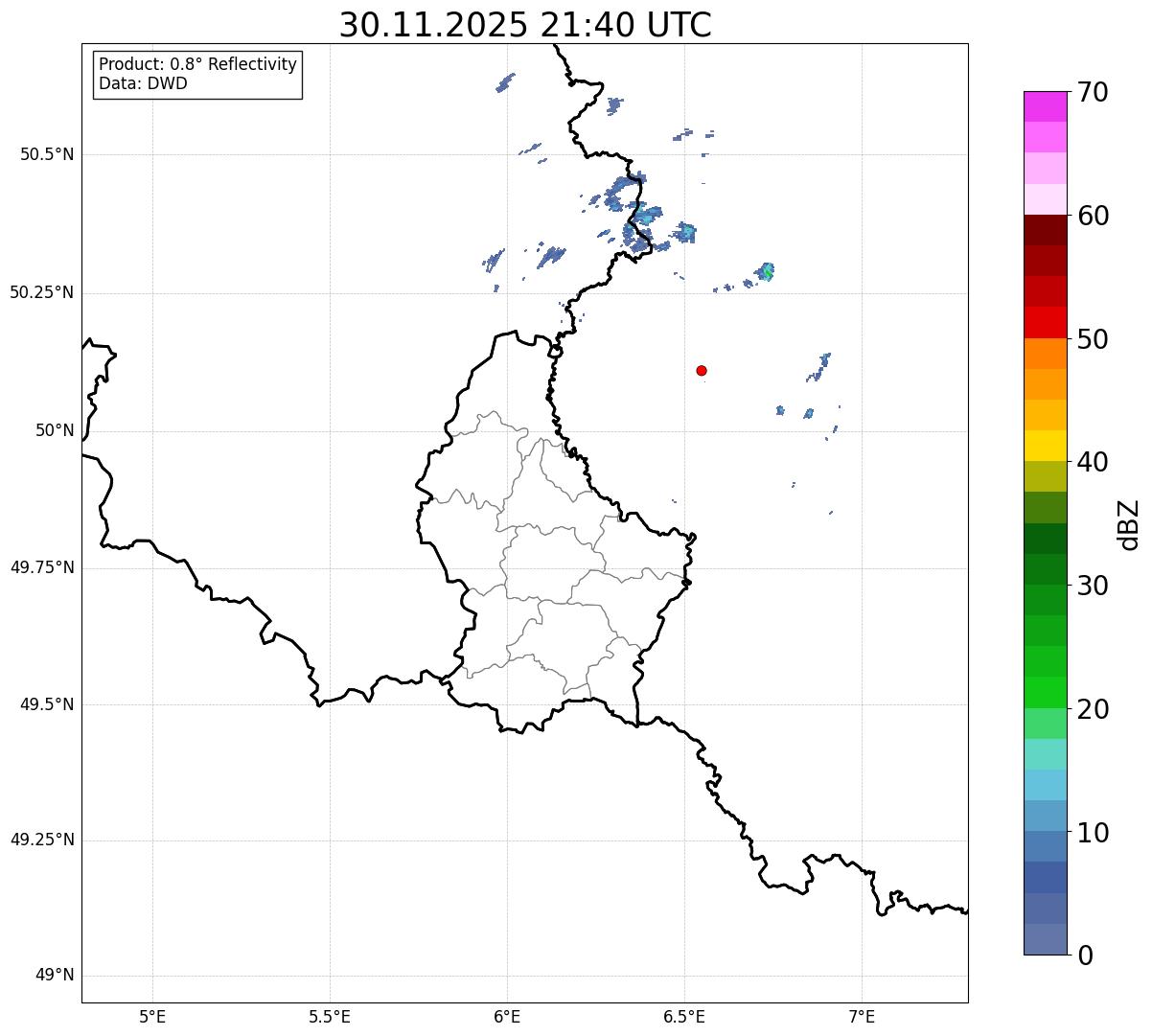Click the 50.25°N latitude label
Image resolution: width=1152 pixels, height=1036 pixels.
tap(42, 292)
